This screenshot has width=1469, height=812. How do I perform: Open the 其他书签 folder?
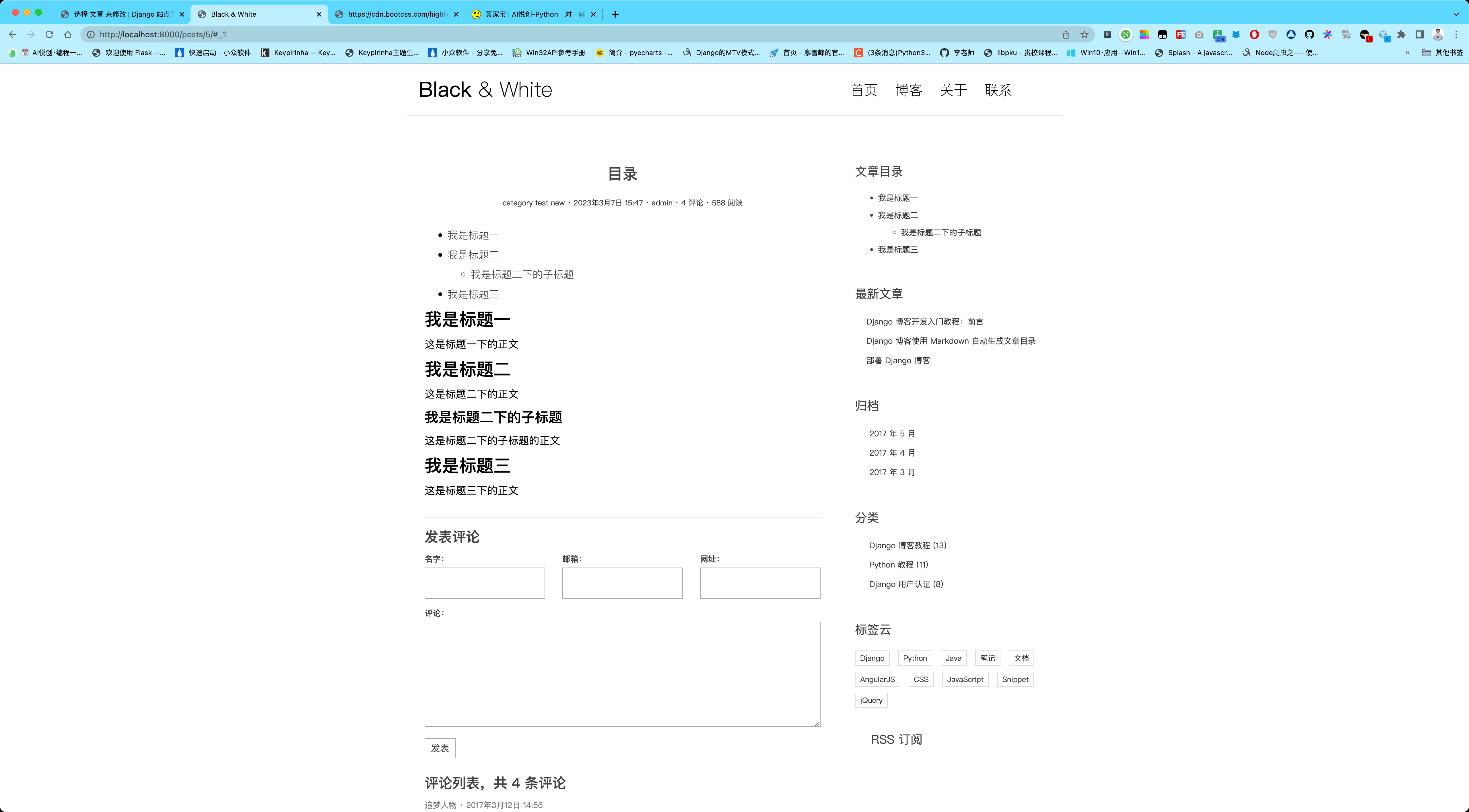(1442, 53)
